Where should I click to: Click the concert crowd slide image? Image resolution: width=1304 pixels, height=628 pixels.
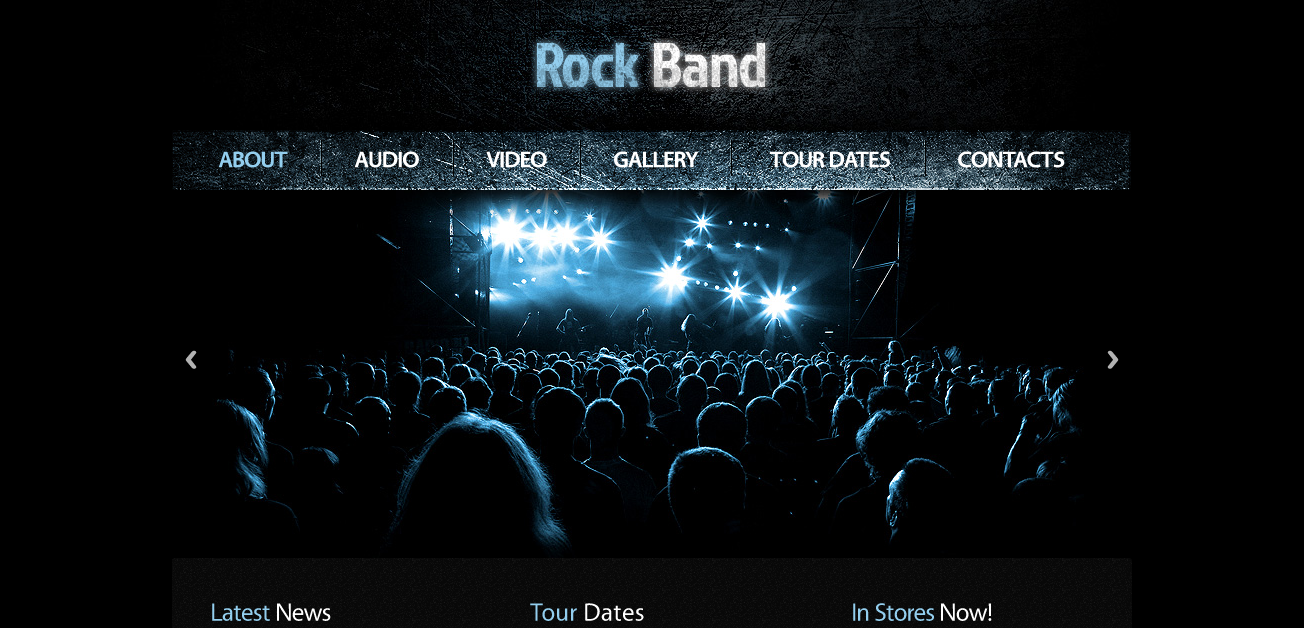(x=651, y=374)
